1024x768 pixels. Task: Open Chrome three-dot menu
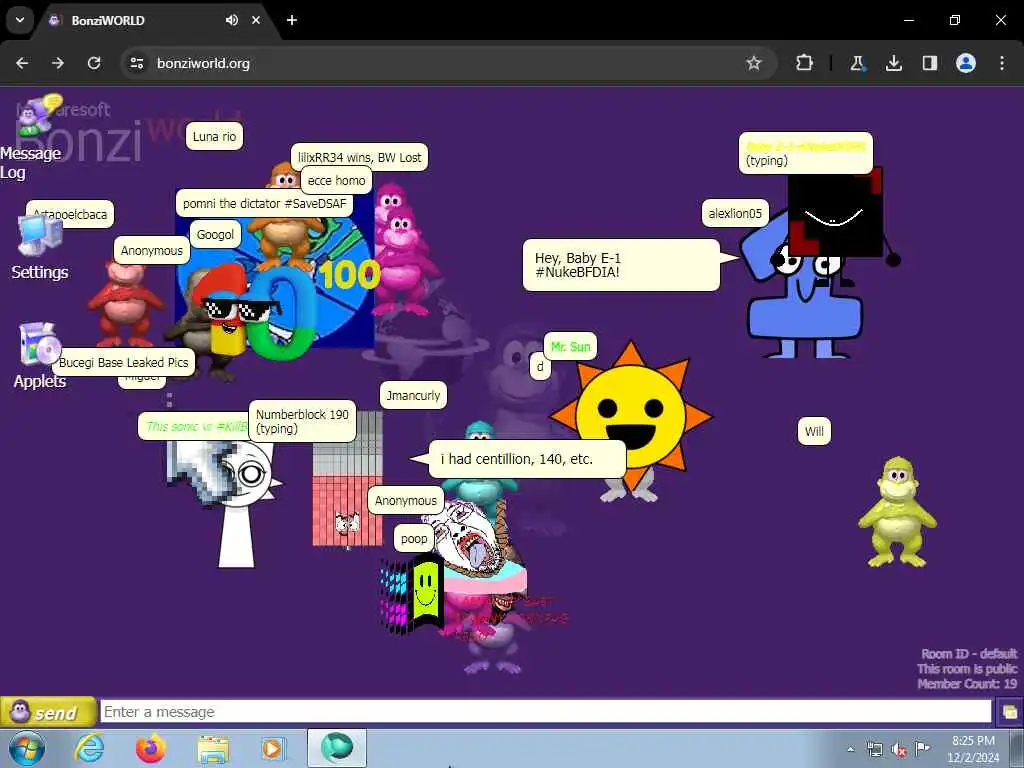point(1002,63)
